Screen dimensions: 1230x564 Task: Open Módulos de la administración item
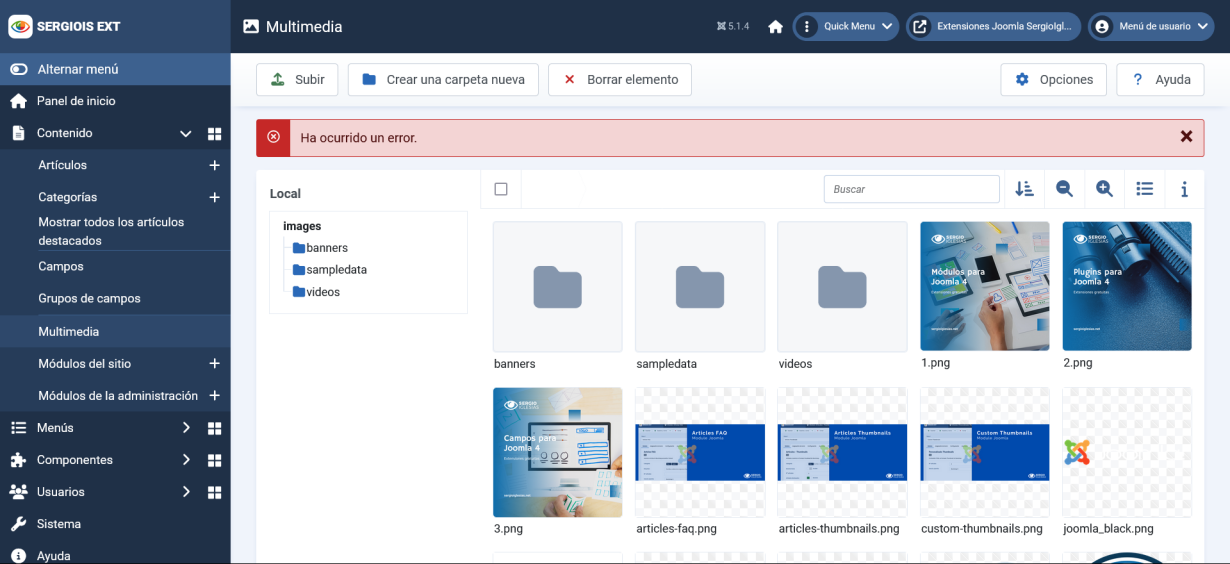pyautogui.click(x=118, y=395)
